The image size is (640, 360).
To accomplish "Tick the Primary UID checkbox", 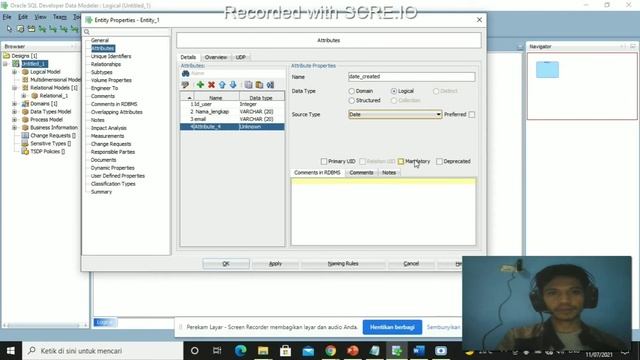I will [324, 161].
